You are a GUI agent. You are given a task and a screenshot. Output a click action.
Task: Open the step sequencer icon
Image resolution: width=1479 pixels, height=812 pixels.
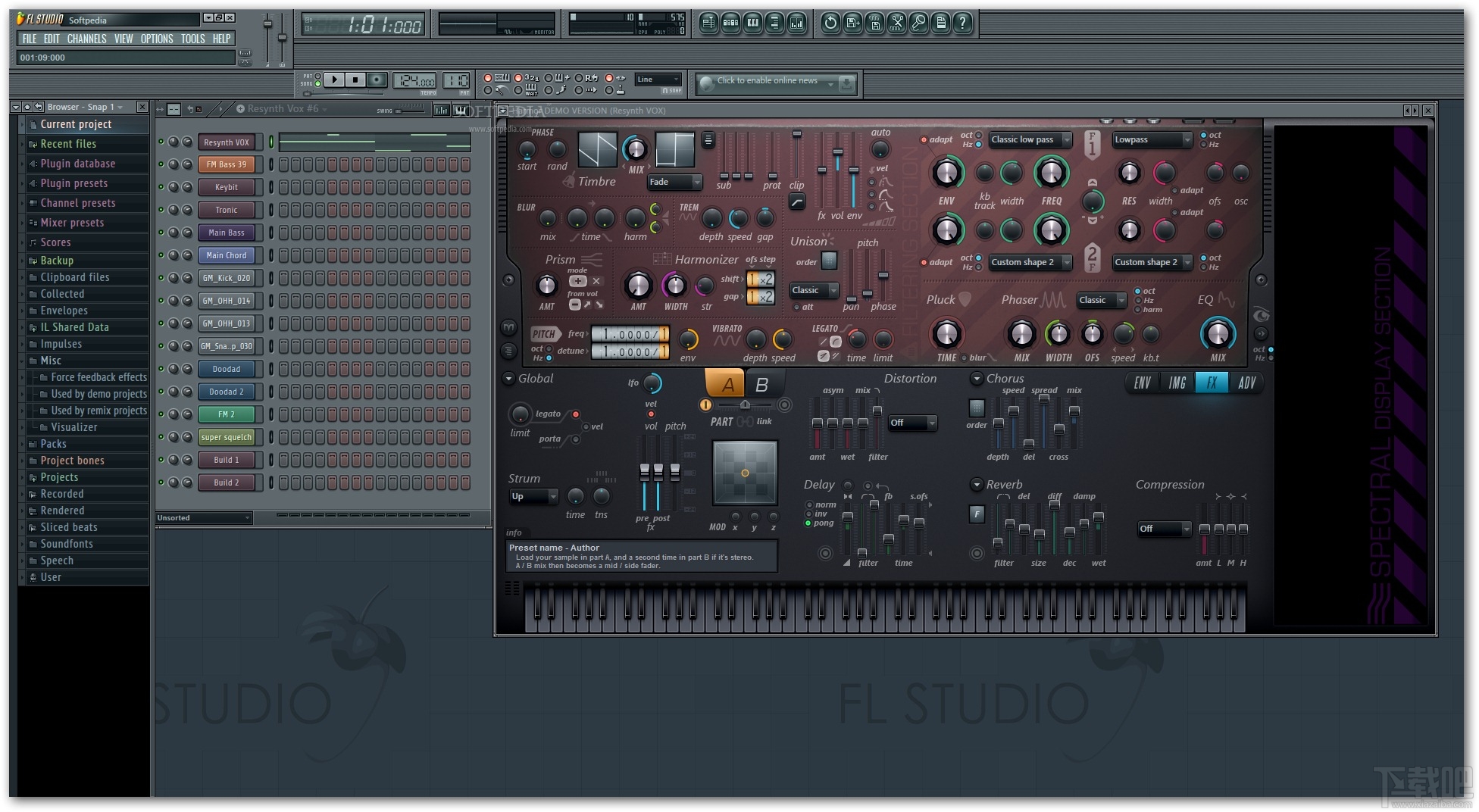(730, 23)
